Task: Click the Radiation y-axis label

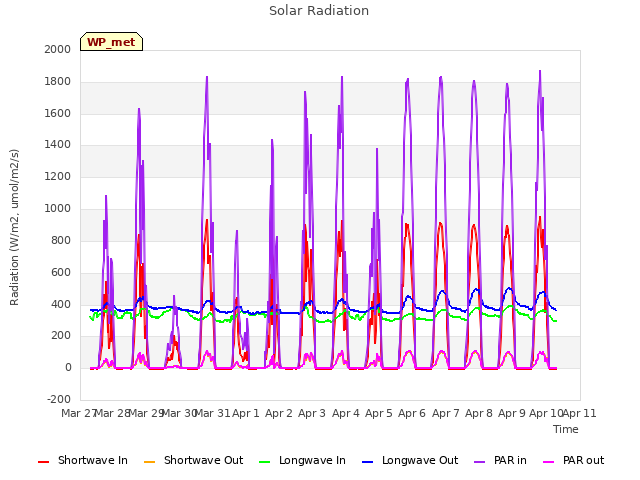Action: tap(14, 227)
